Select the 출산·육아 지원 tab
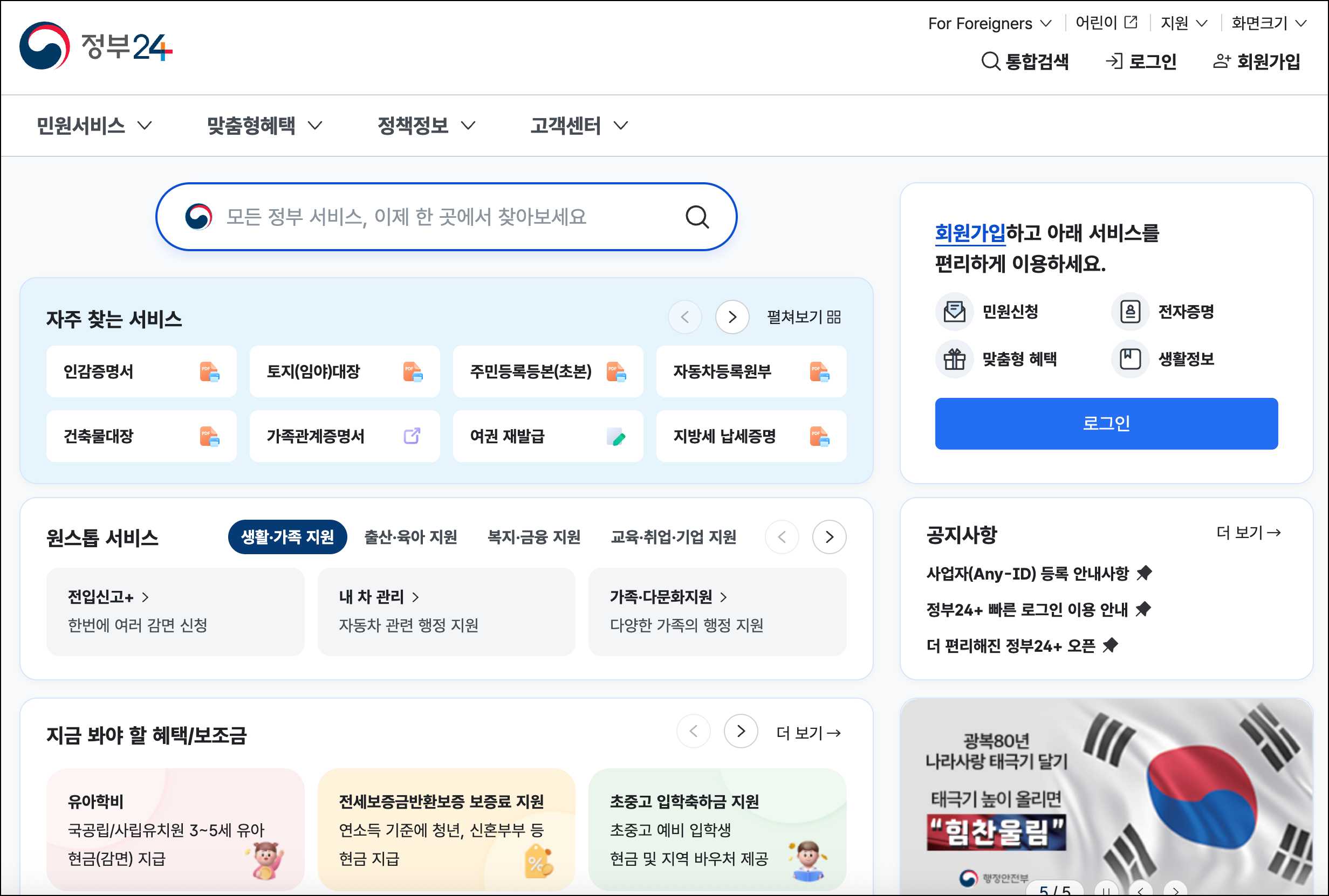 410,537
